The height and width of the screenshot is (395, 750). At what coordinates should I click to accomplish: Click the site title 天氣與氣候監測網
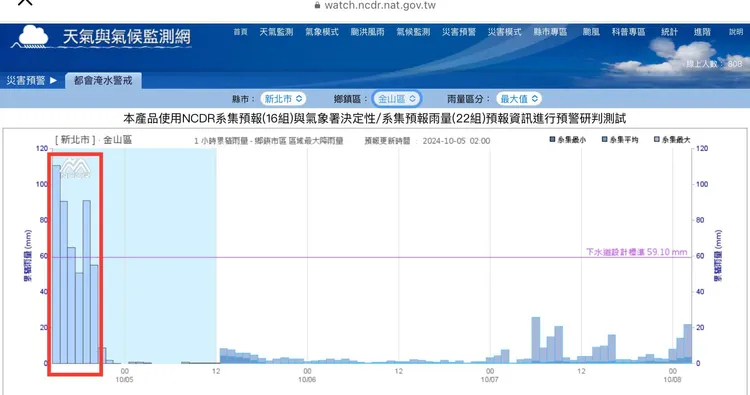click(127, 37)
